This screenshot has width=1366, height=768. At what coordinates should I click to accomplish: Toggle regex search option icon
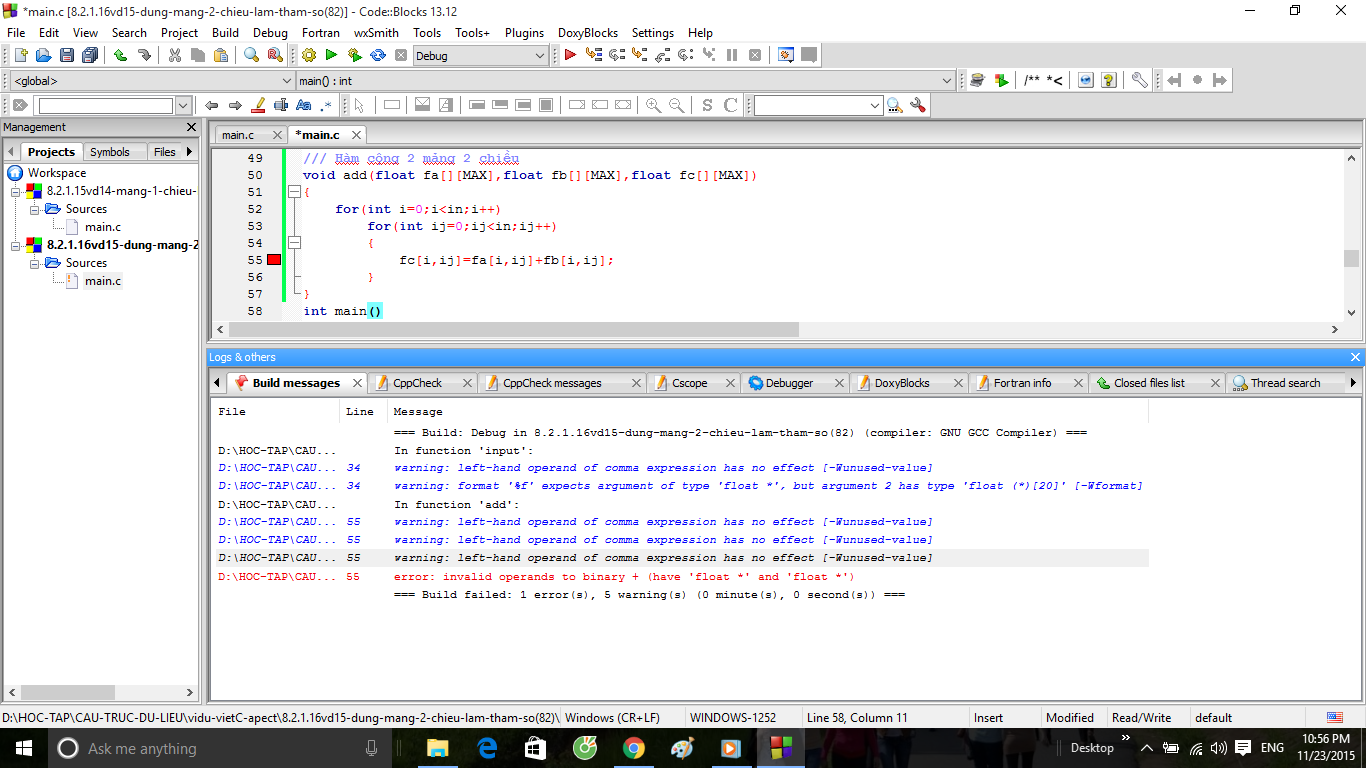coord(326,105)
